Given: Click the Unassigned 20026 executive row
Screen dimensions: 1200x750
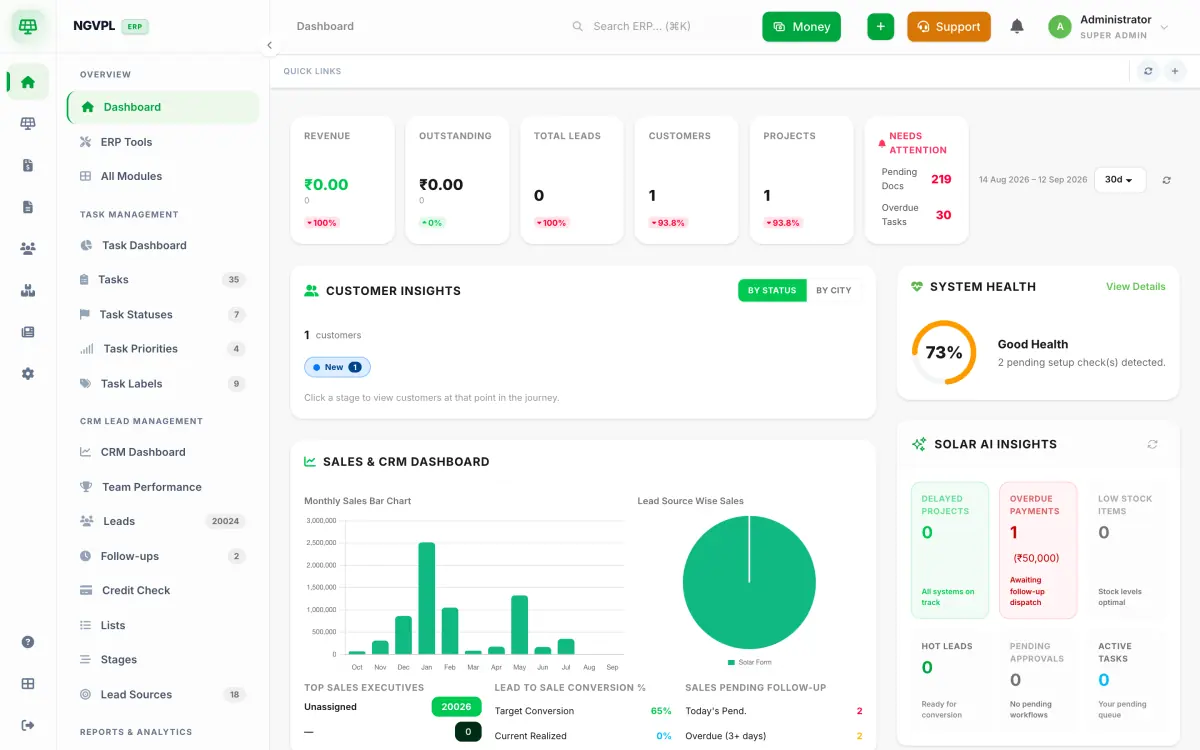Looking at the screenshot, I should [393, 707].
